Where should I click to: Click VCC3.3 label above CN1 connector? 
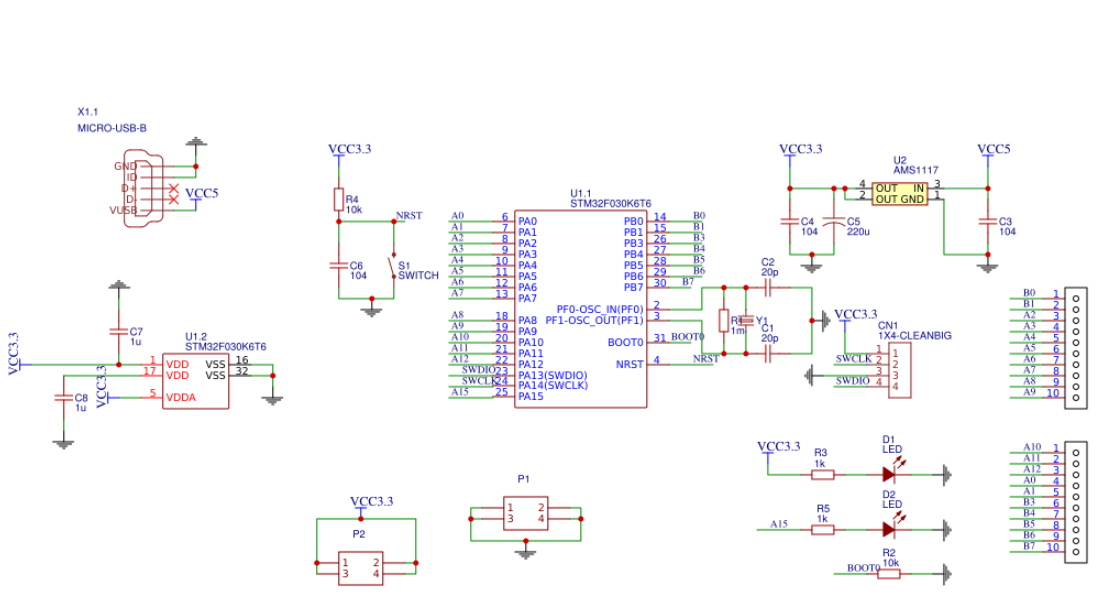tap(855, 314)
